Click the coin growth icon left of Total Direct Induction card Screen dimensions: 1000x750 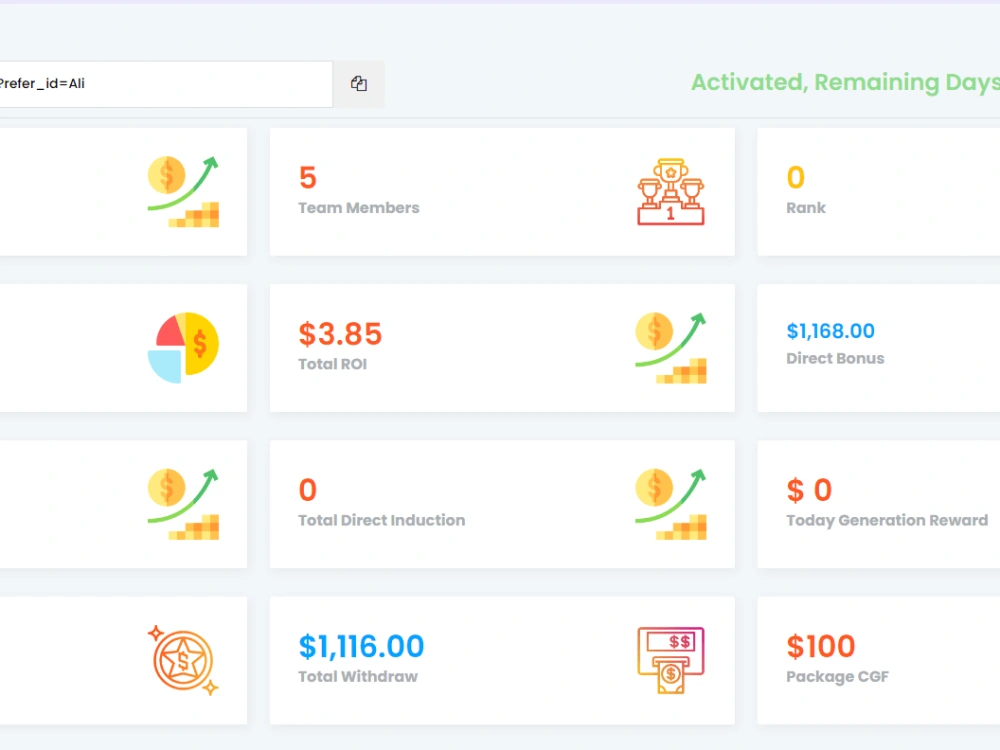coord(183,504)
